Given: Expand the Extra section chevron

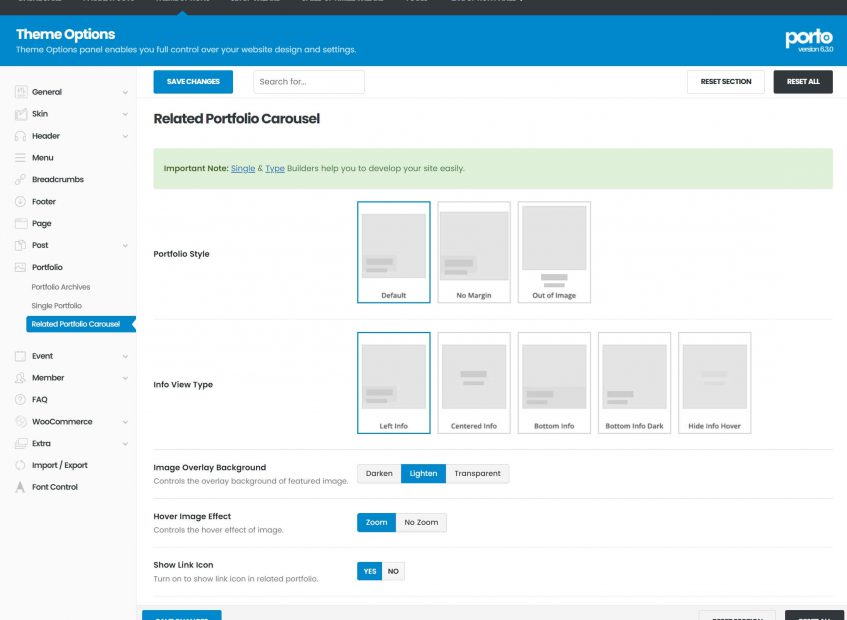Looking at the screenshot, I should 125,444.
